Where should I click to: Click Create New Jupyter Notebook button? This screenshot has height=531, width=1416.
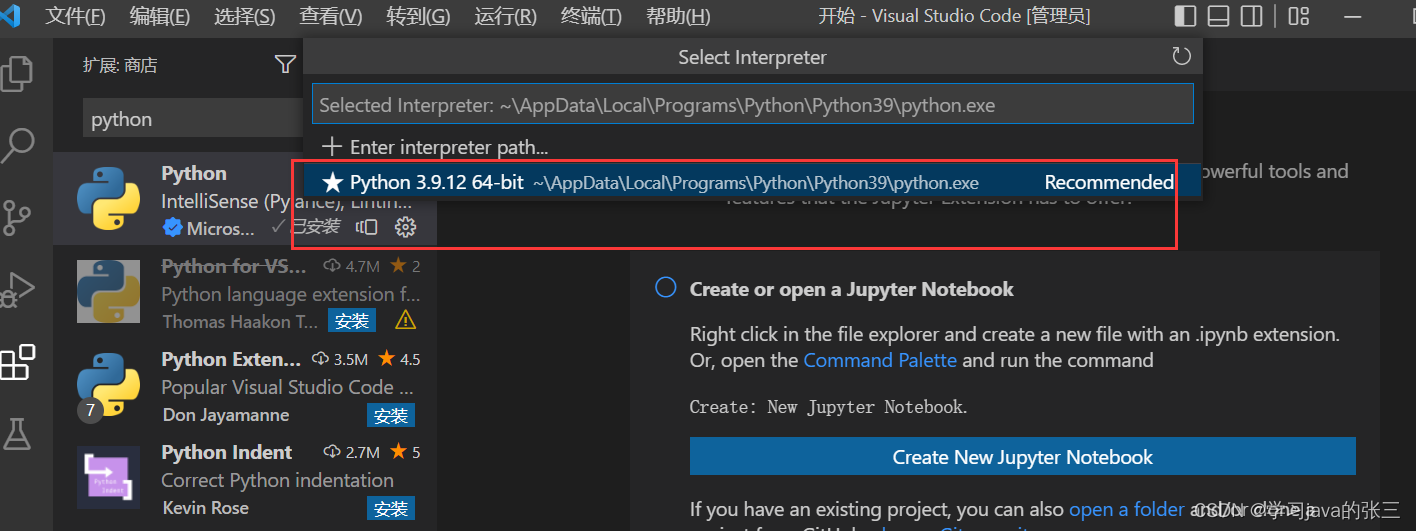click(x=1022, y=457)
